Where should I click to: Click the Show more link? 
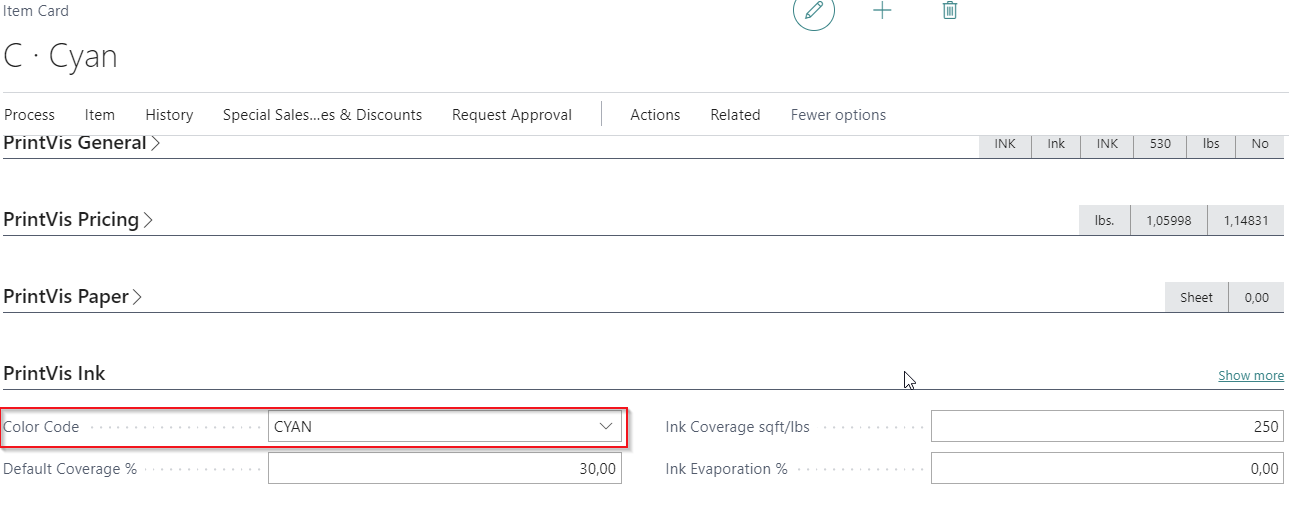click(x=1250, y=376)
